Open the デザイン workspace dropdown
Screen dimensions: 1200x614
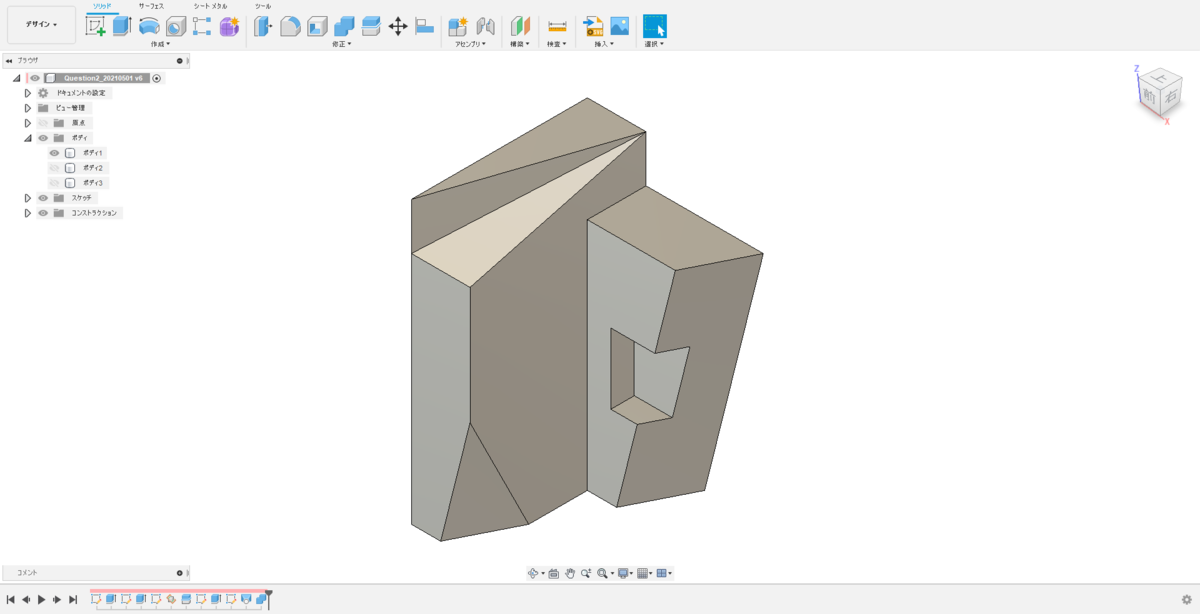[x=41, y=25]
